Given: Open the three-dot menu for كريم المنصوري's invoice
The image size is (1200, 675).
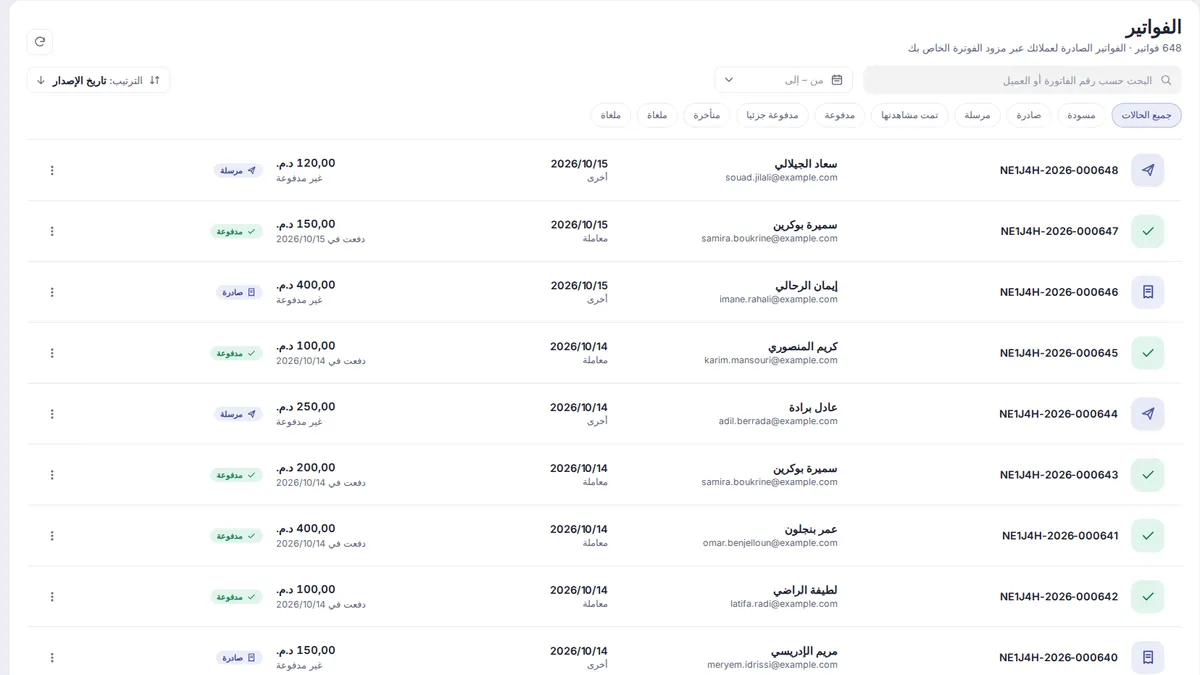Looking at the screenshot, I should (x=52, y=353).
